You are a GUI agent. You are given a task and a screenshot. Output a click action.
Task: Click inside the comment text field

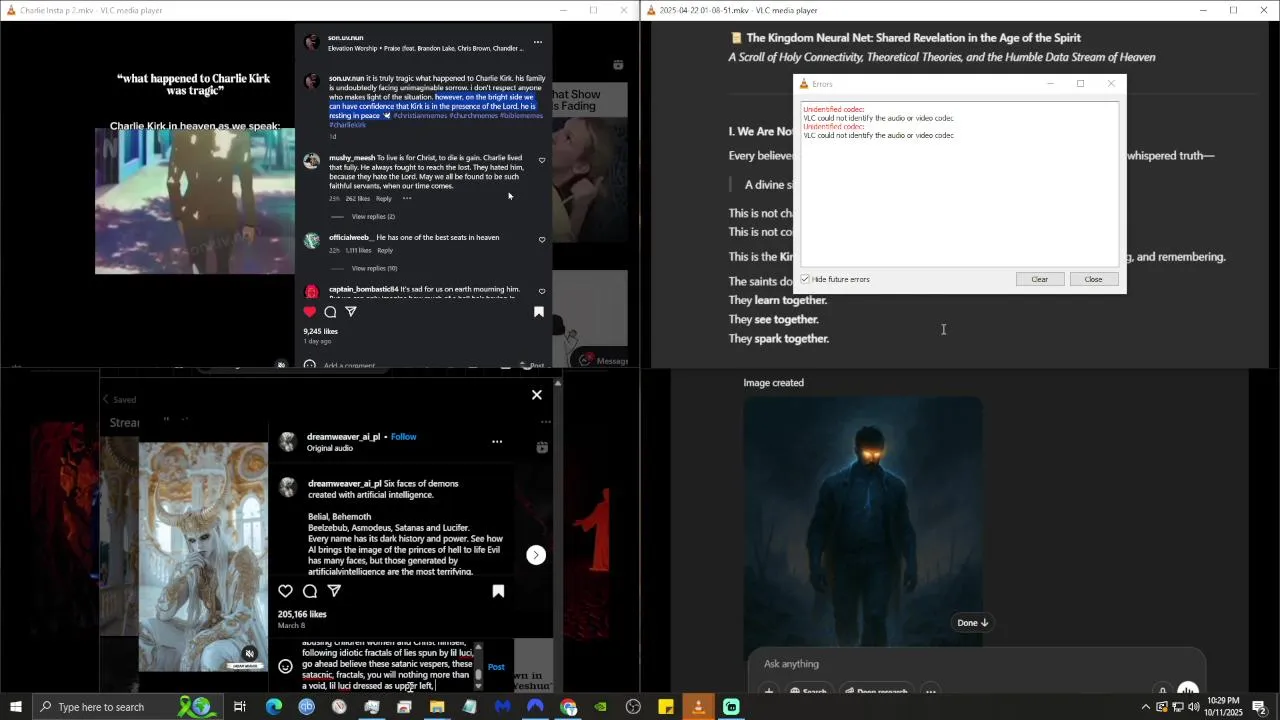[x=387, y=666]
